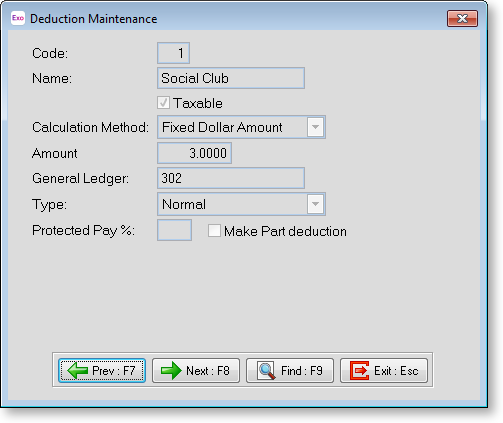Click the green right arrow Next icon
The image size is (503, 423).
[x=171, y=370]
